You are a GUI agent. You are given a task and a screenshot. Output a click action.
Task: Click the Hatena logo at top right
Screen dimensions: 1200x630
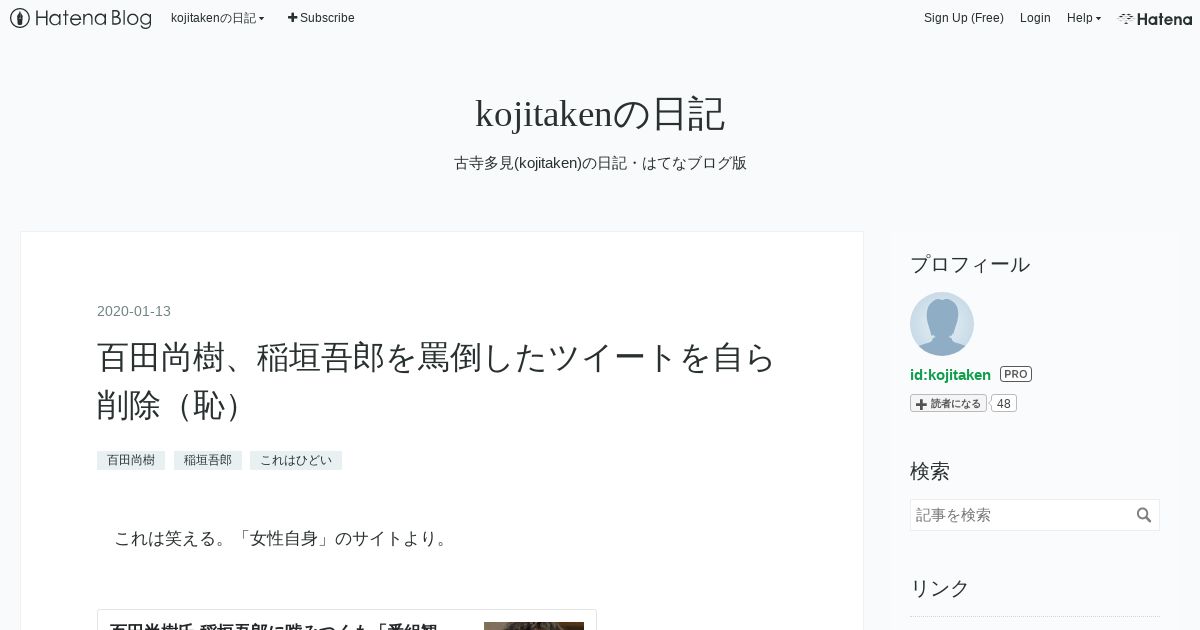coord(1155,18)
